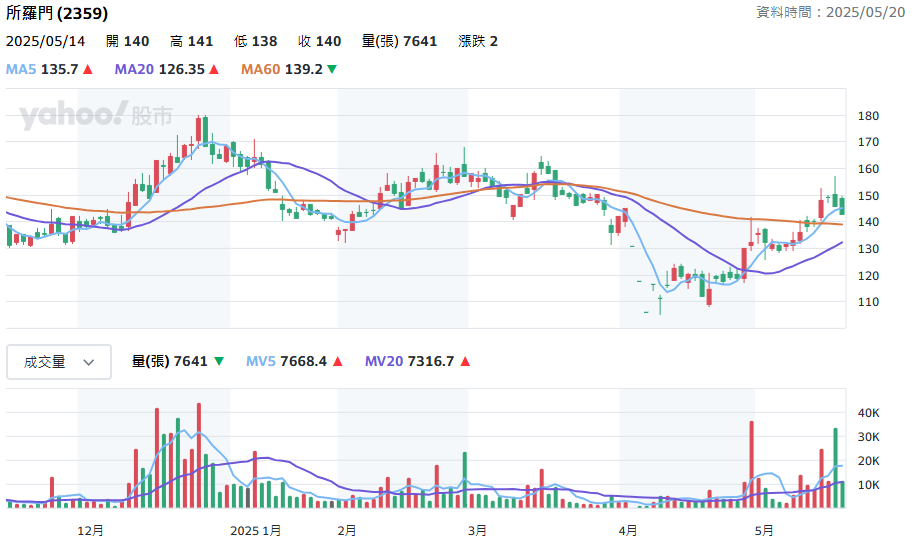The width and height of the screenshot is (920, 558).
Task: Click the highest candlestick near 180 in December
Action: (x=198, y=129)
